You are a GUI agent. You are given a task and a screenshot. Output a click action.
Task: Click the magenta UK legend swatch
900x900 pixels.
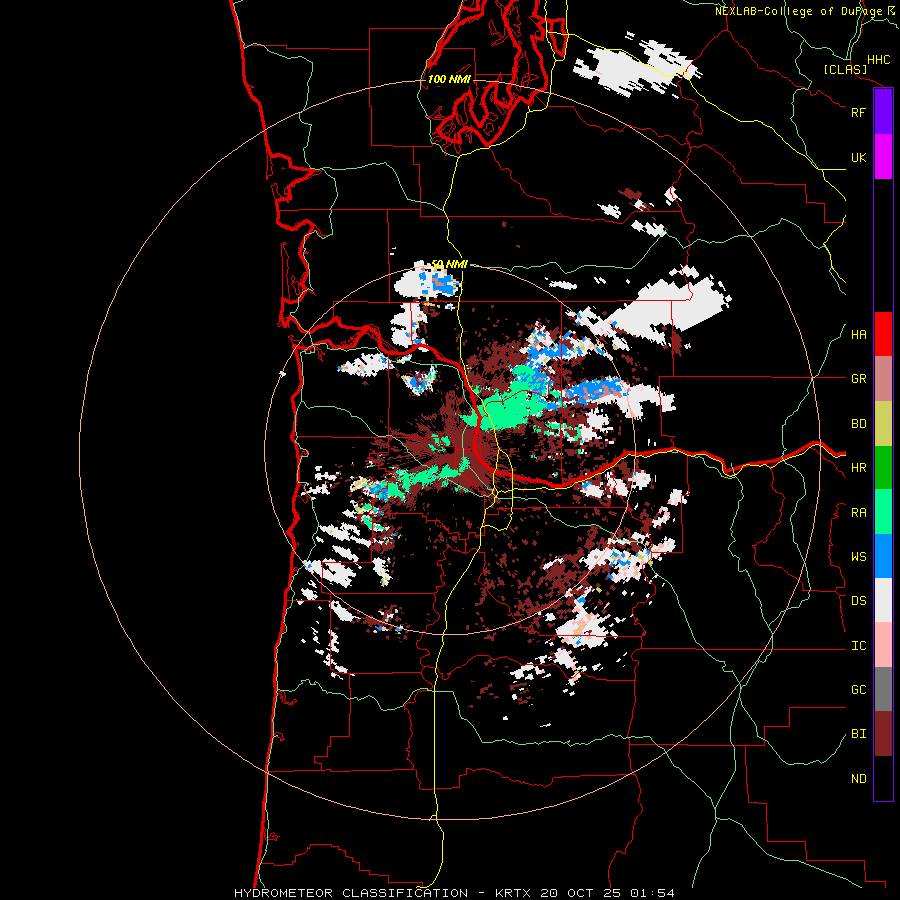tap(883, 157)
